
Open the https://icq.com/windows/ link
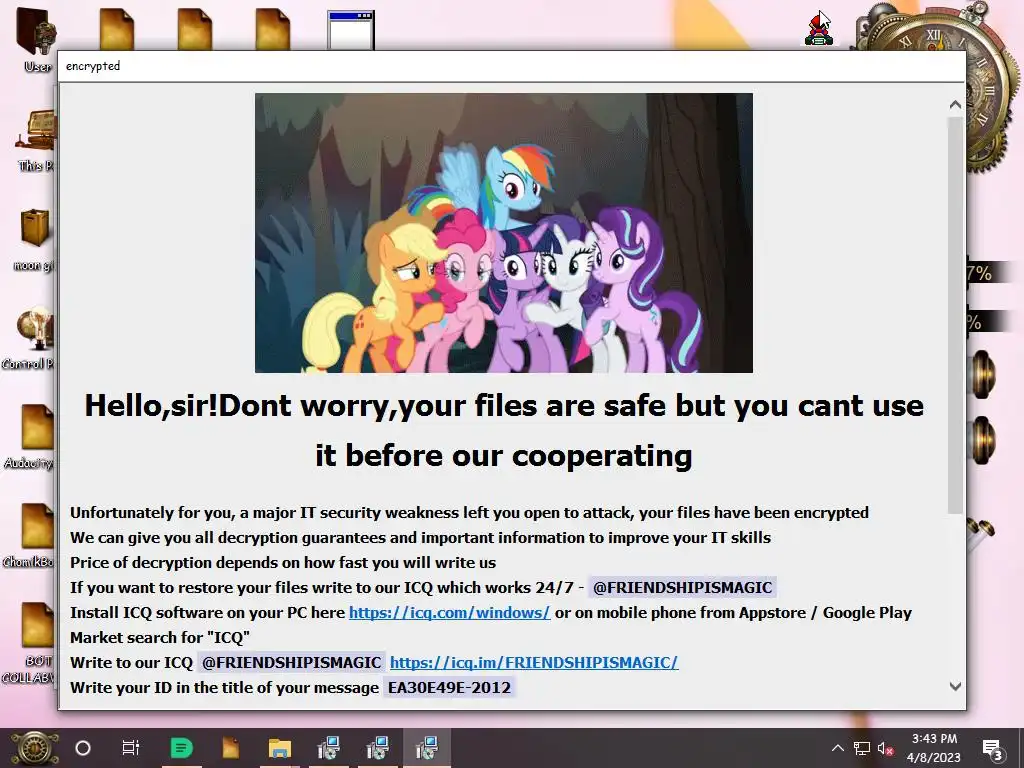(449, 613)
